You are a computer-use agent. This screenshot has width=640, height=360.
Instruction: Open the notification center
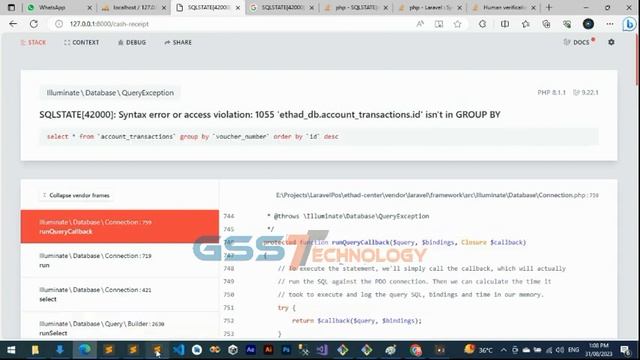(625, 350)
